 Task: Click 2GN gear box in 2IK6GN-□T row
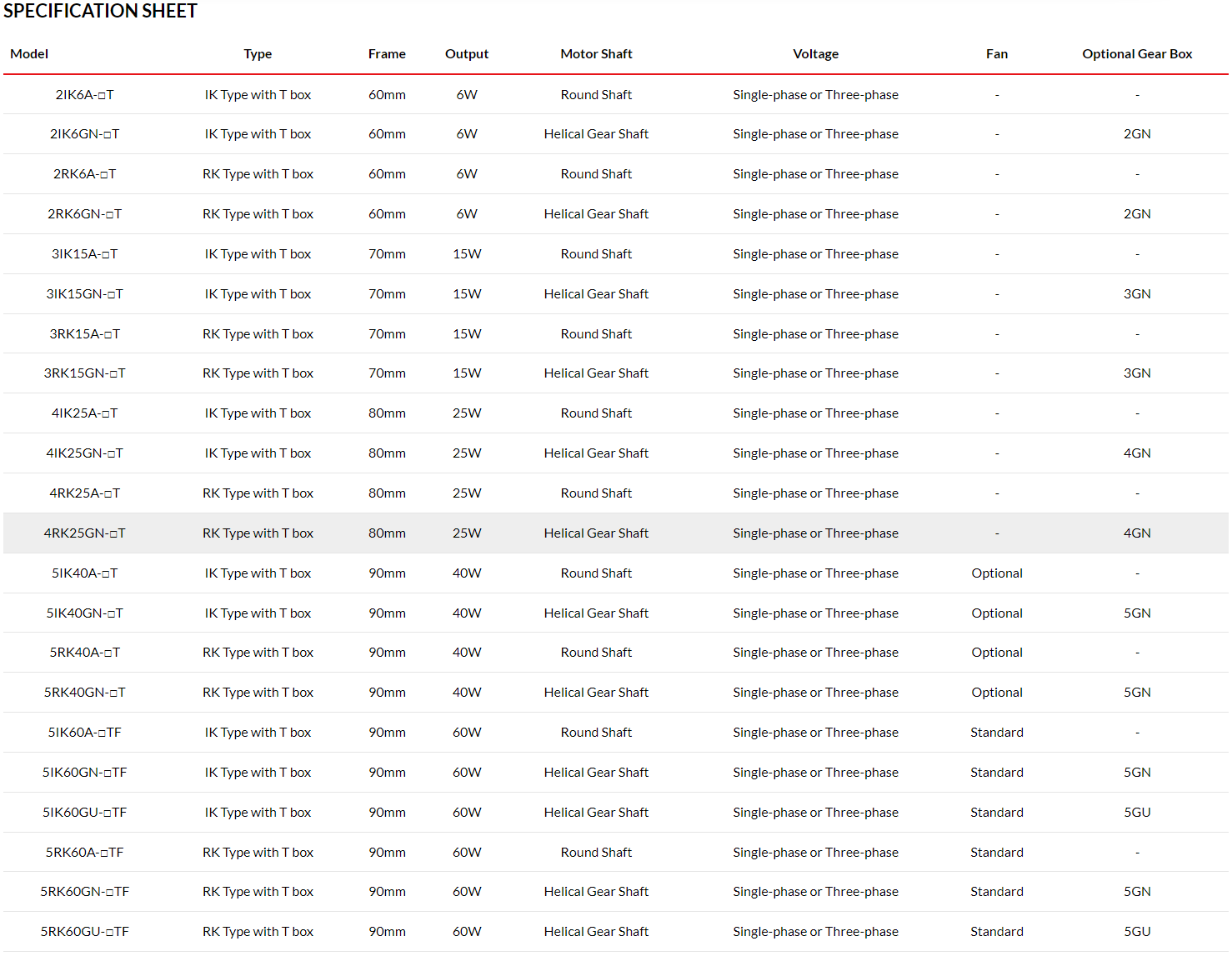[1137, 134]
